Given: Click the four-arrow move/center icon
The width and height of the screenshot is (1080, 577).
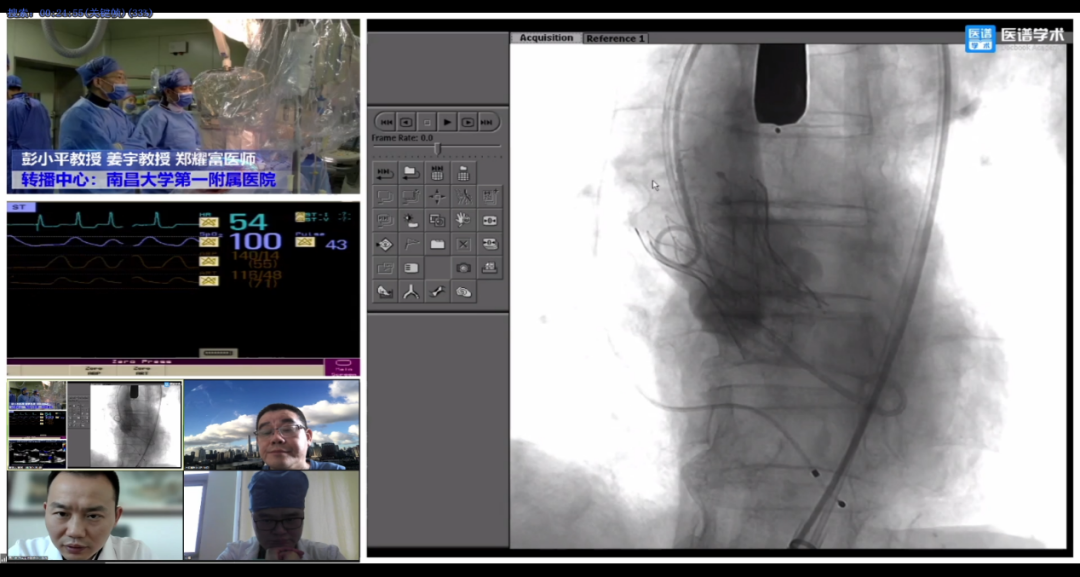Looking at the screenshot, I should [437, 196].
